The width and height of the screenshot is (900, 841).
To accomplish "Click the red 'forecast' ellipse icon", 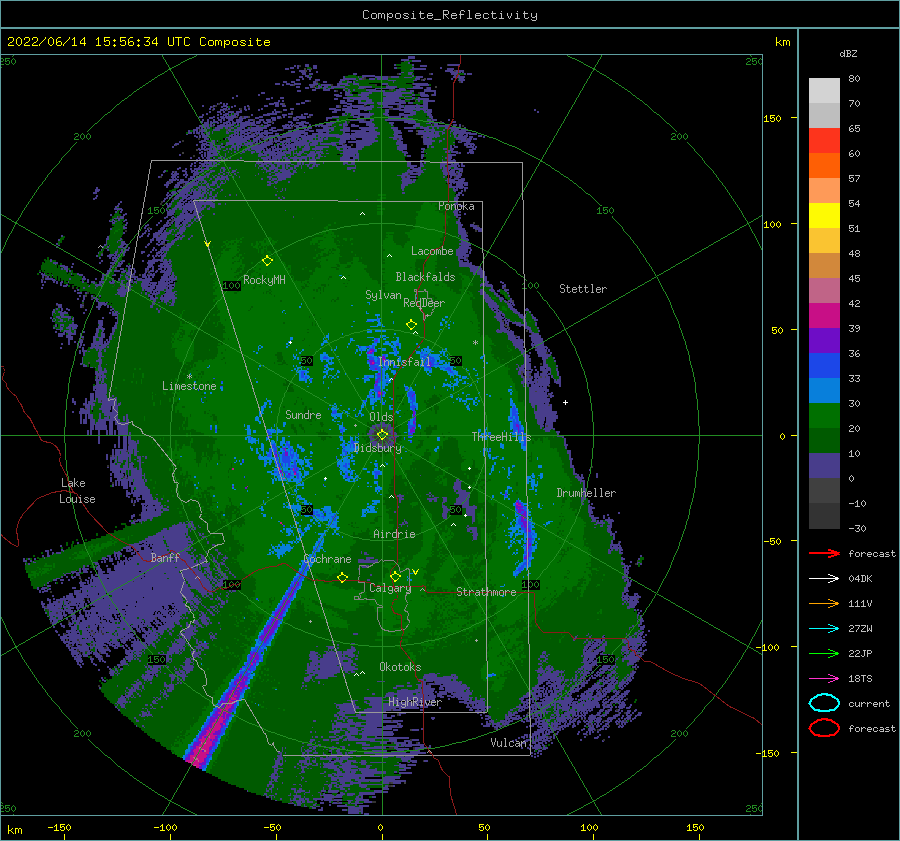I will (x=824, y=728).
